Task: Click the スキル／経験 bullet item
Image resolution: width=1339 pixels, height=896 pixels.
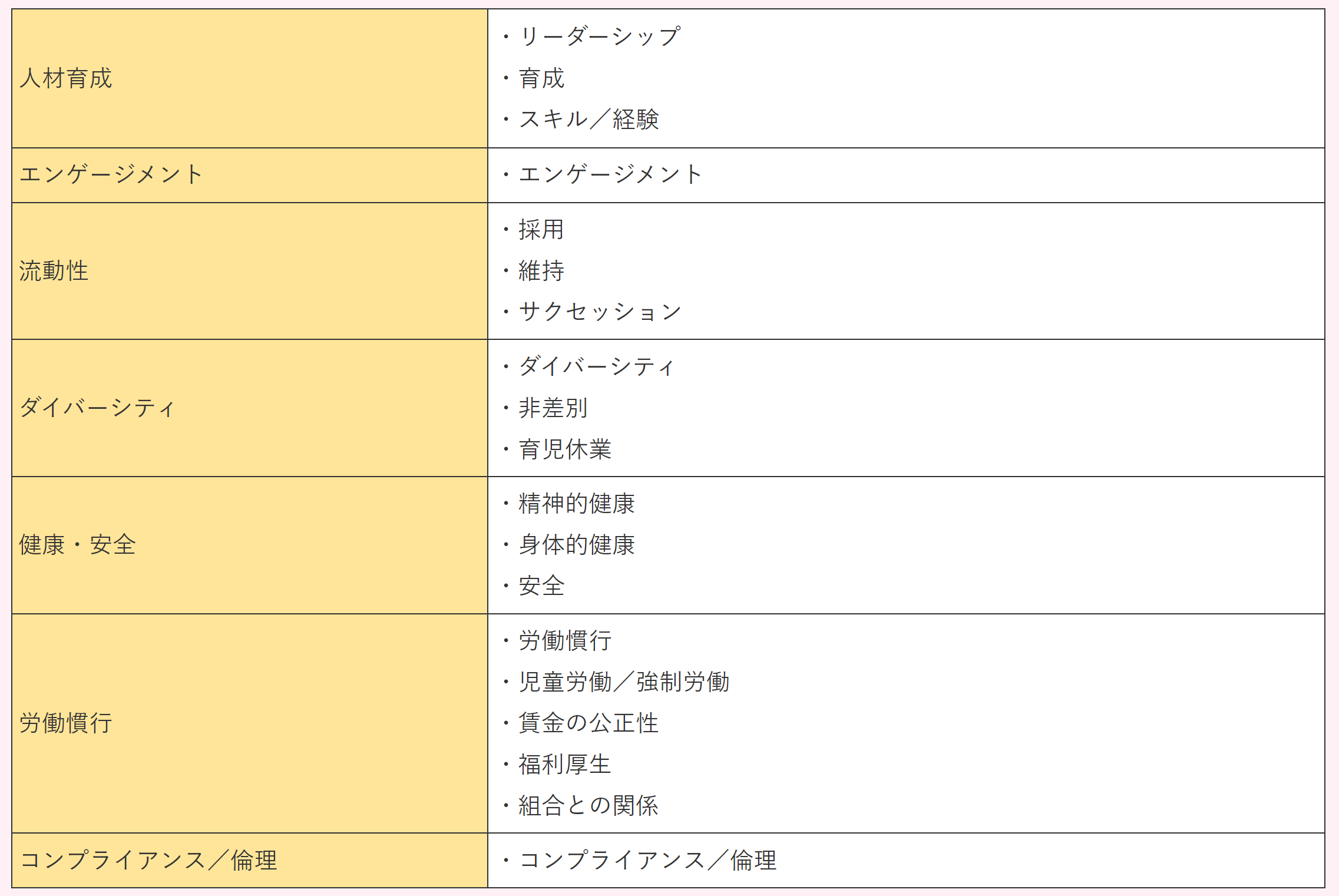Action: coord(589,119)
